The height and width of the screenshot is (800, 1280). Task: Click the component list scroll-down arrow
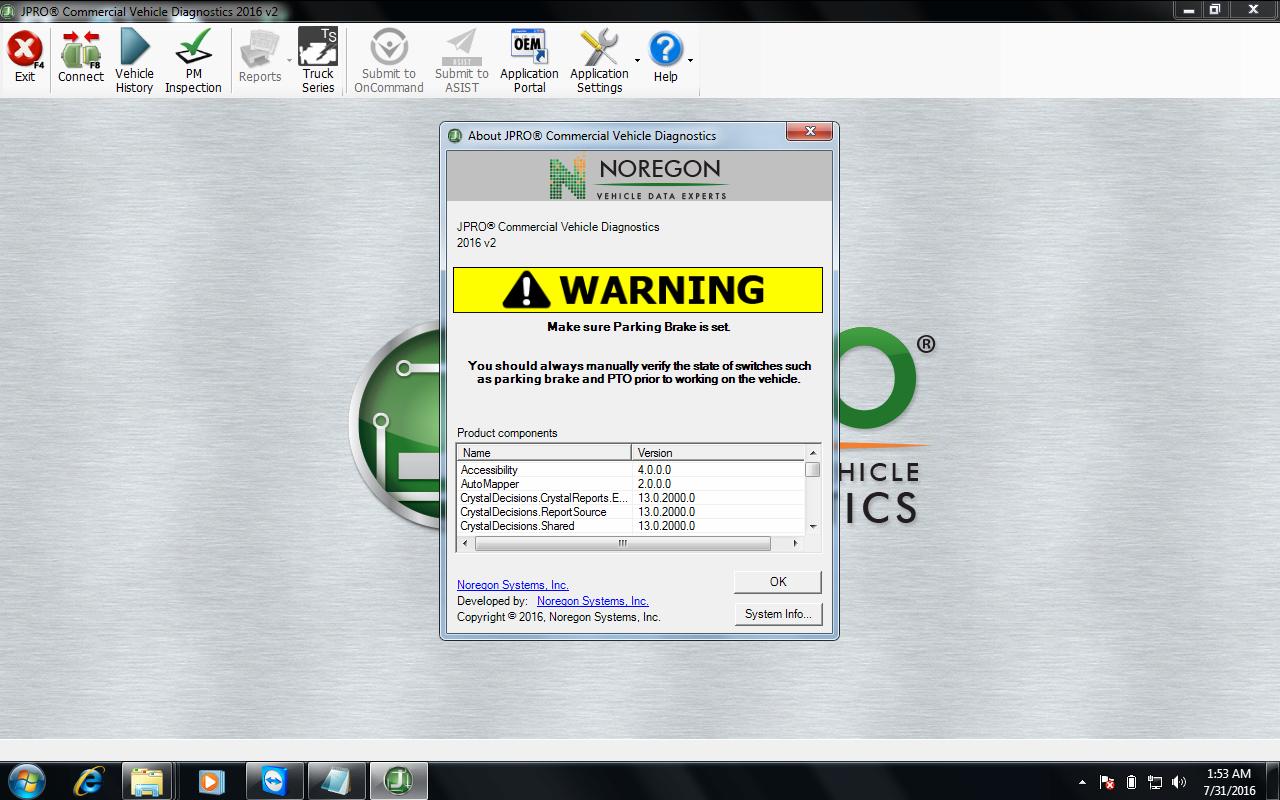(x=813, y=526)
